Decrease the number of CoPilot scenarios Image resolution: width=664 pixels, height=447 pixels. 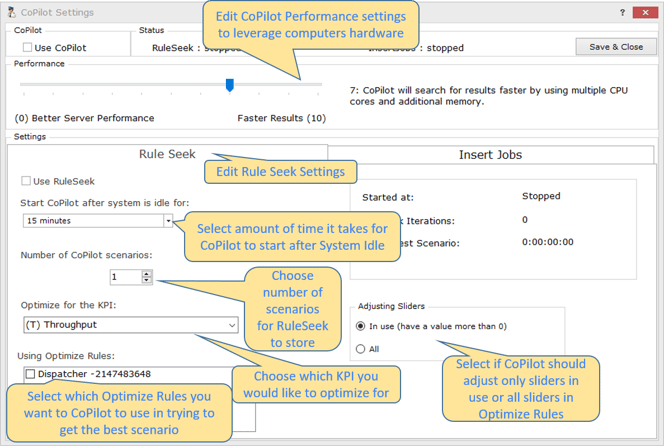(147, 281)
